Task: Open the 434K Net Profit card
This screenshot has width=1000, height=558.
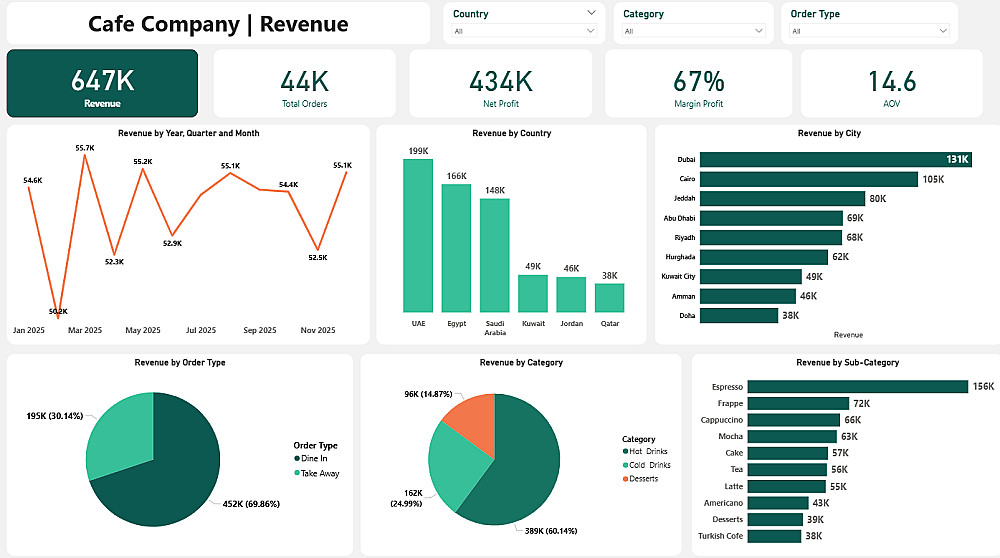Action: 501,83
